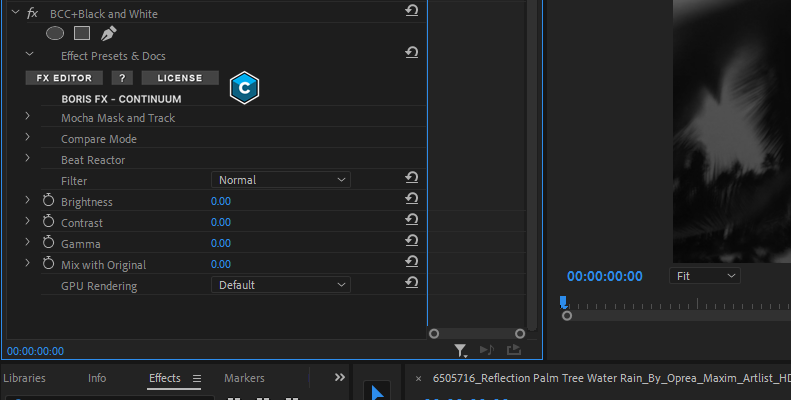Screen dimensions: 791x400
Task: Create a 4-point polygon mask
Action: click(x=82, y=33)
